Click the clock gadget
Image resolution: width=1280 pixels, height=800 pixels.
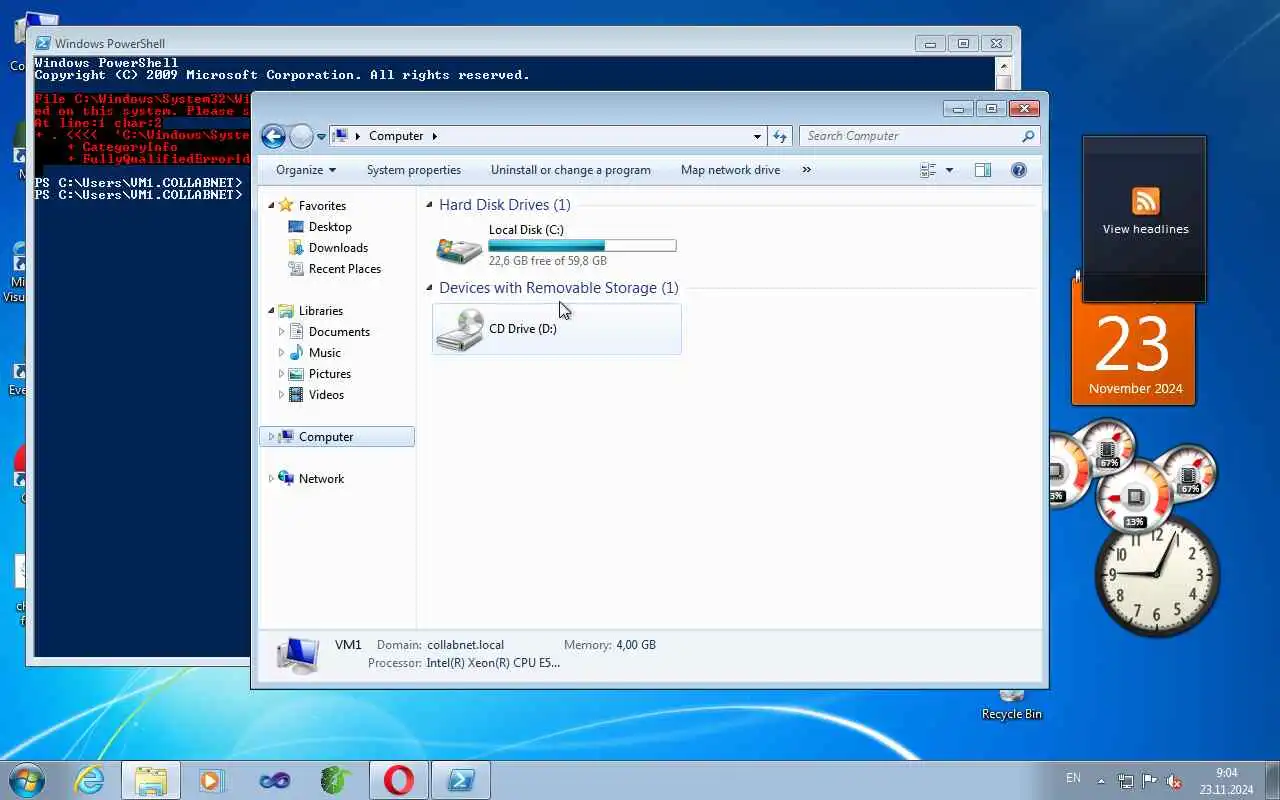pos(1157,575)
